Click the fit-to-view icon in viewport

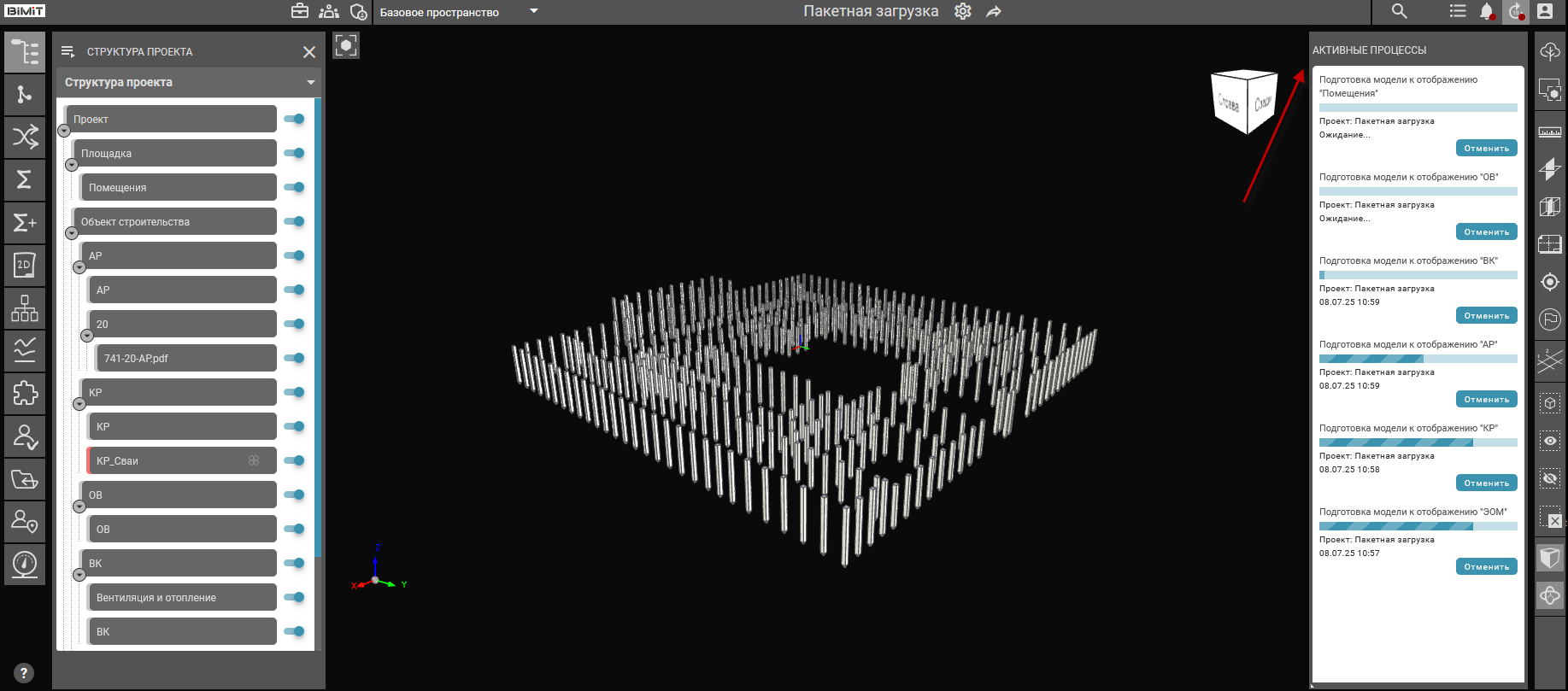pos(346,45)
